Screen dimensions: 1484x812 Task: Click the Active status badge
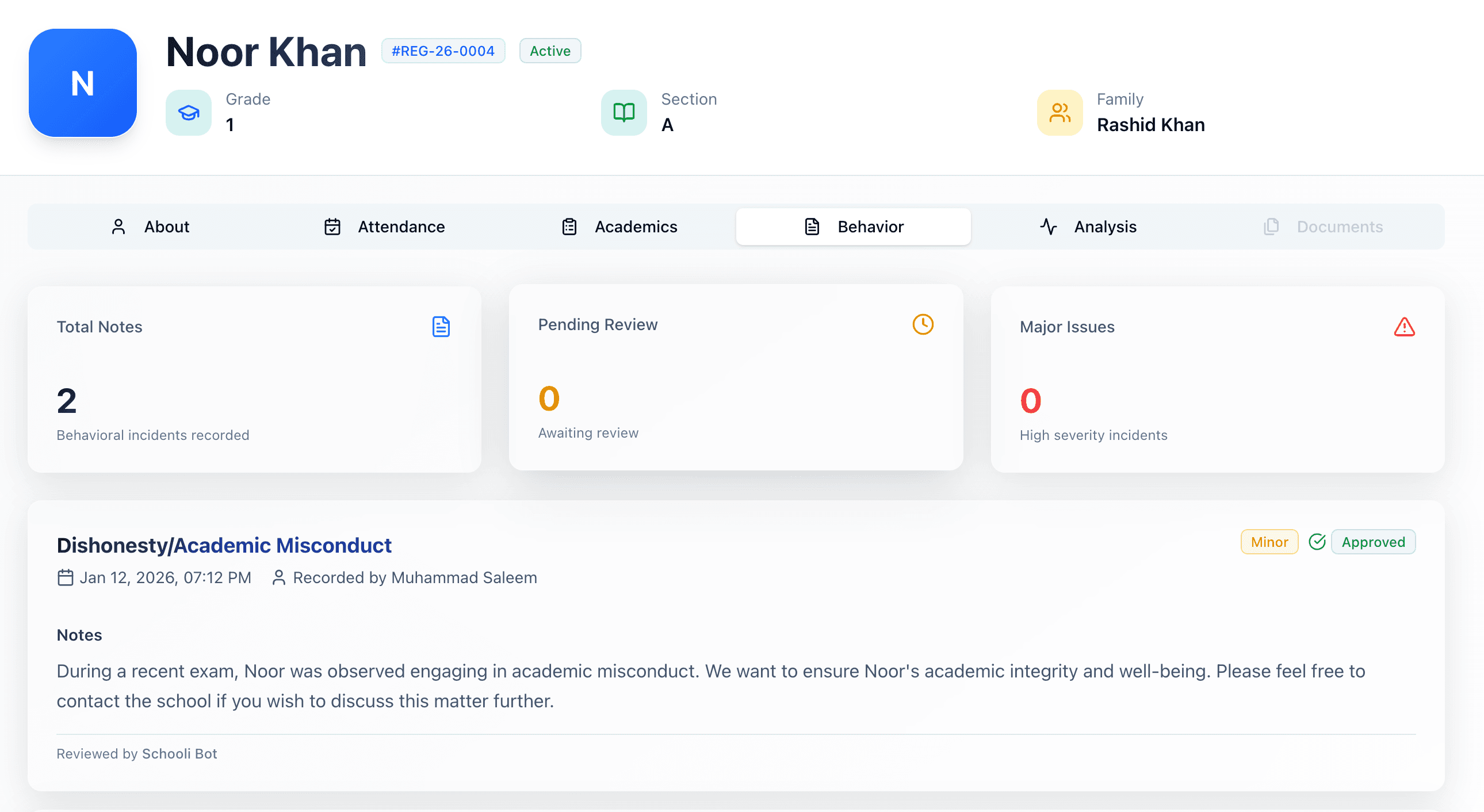click(x=549, y=51)
